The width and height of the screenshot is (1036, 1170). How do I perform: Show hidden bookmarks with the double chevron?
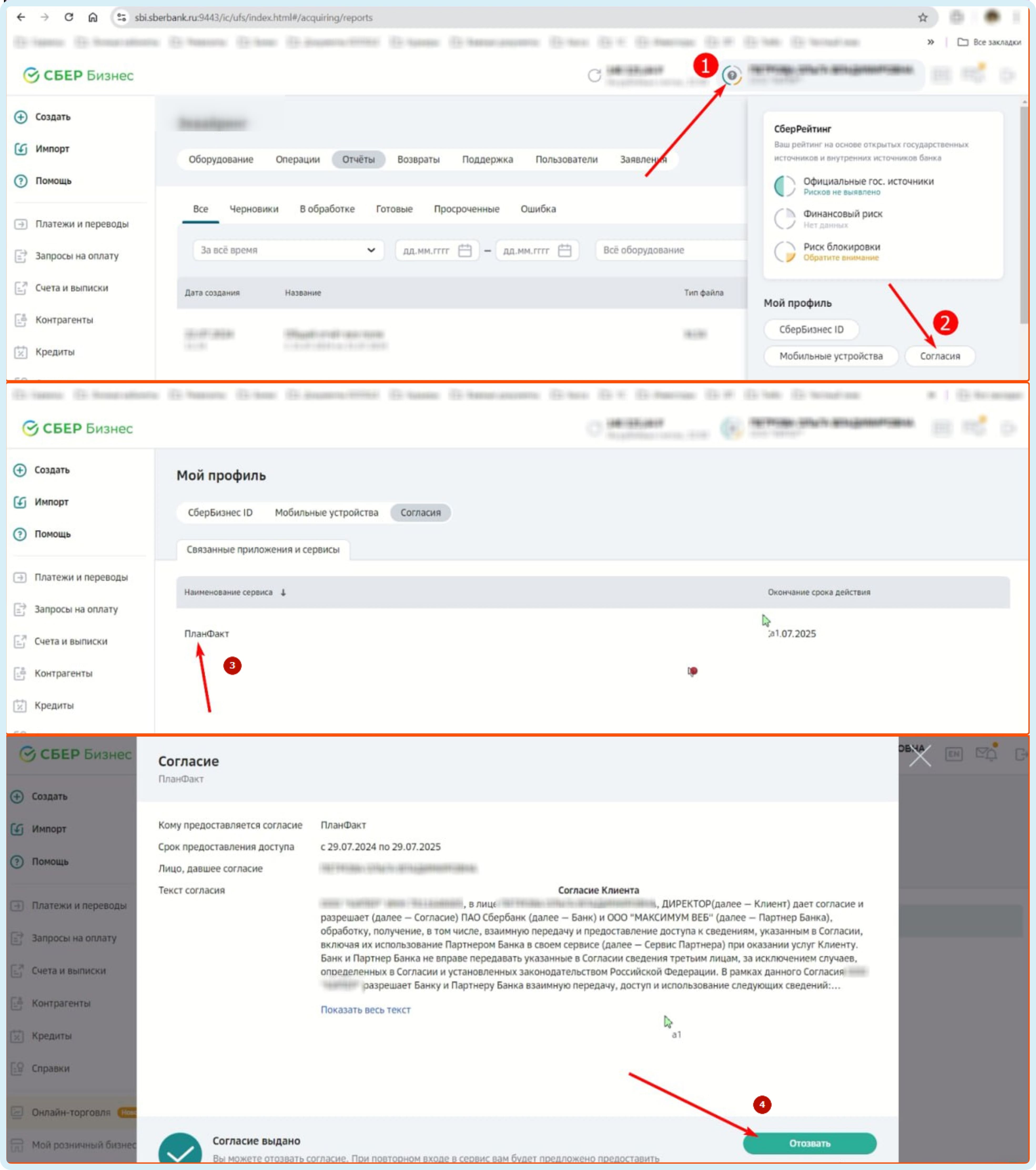(931, 42)
